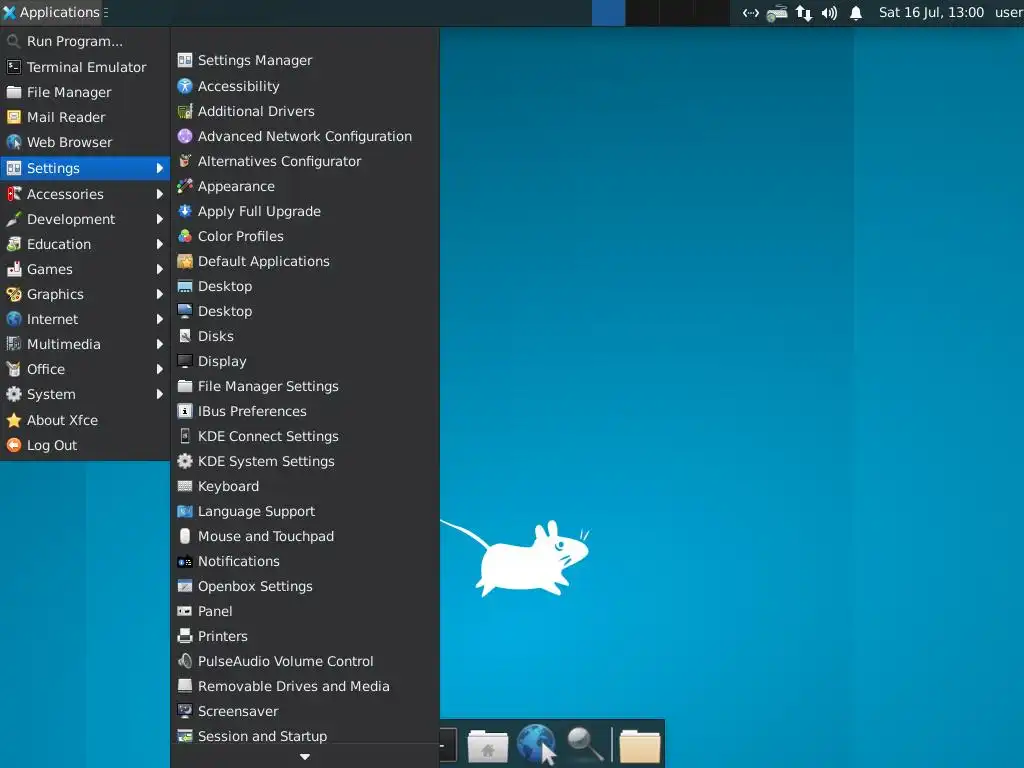Click the KDE System Settings gear icon
Viewport: 1024px width, 768px height.
[185, 461]
